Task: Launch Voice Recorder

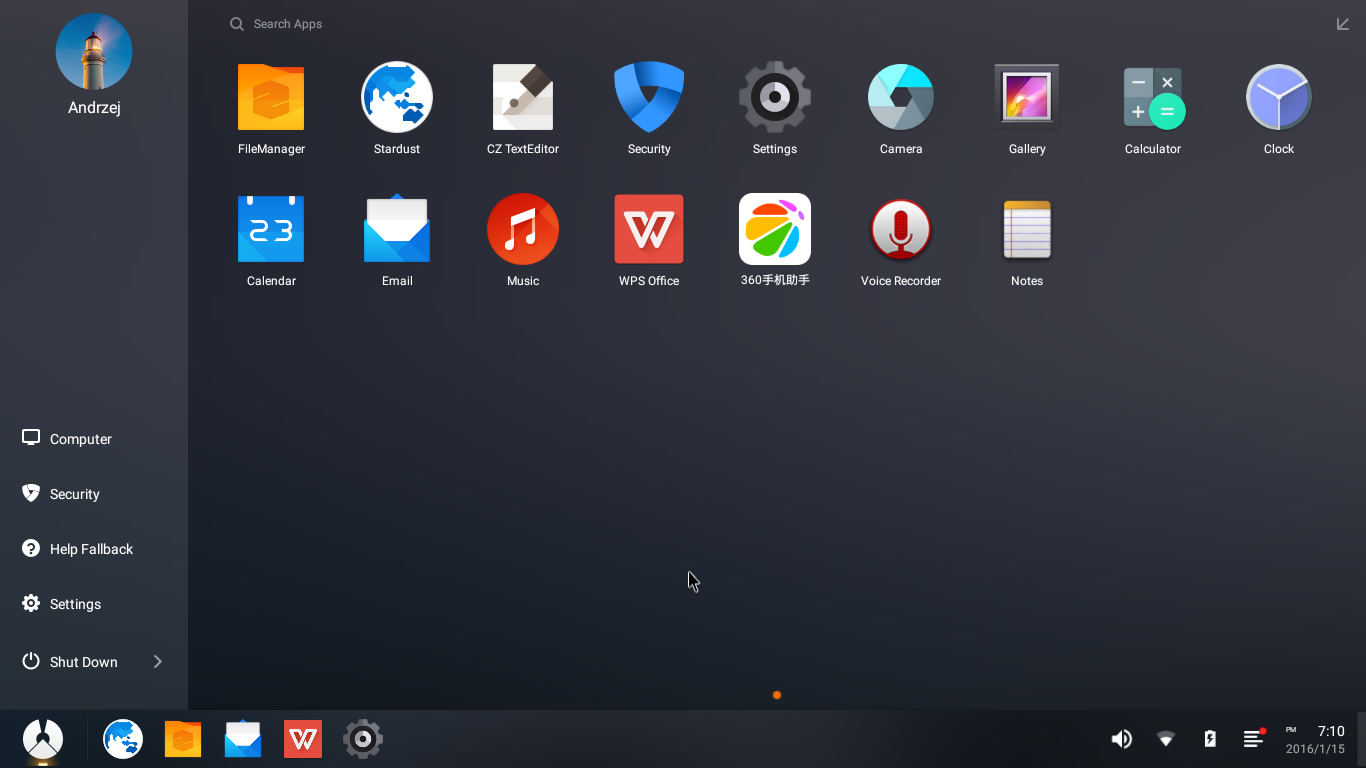Action: click(x=901, y=229)
